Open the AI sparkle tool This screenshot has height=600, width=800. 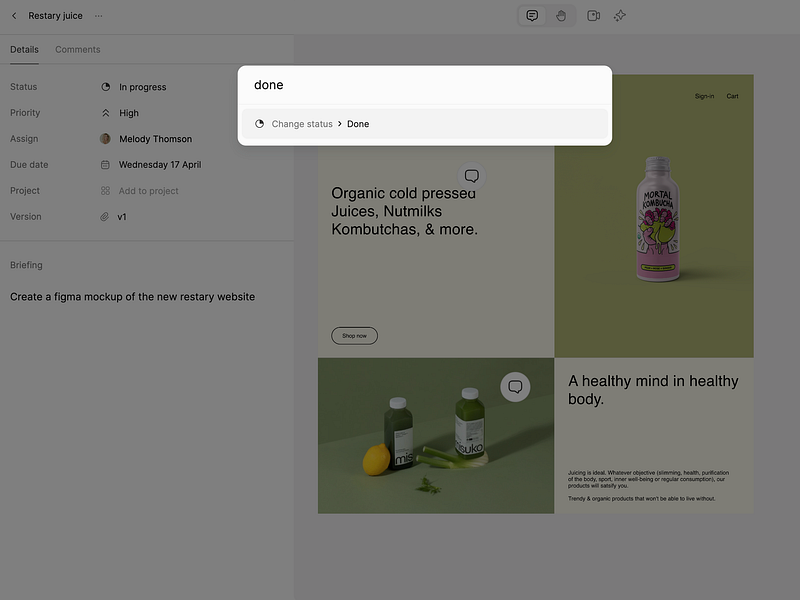[620, 16]
